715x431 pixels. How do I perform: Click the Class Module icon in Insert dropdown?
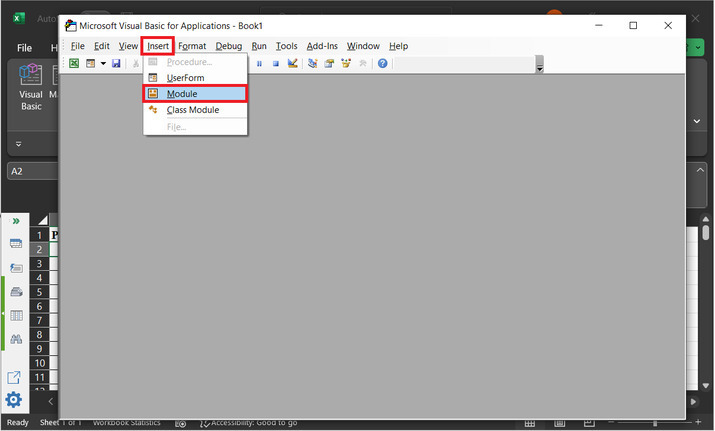[x=153, y=109]
